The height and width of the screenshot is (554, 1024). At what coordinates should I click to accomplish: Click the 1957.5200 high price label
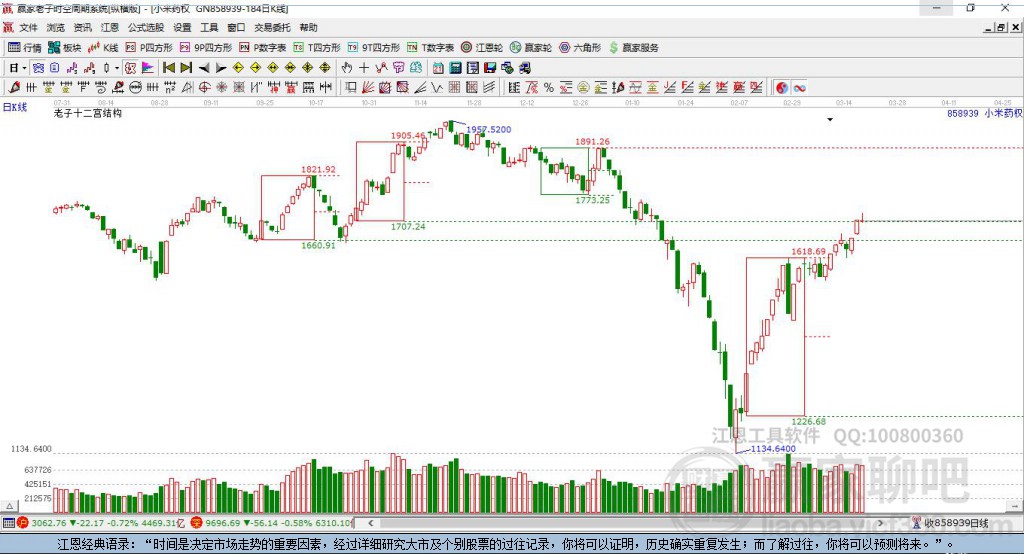click(488, 129)
